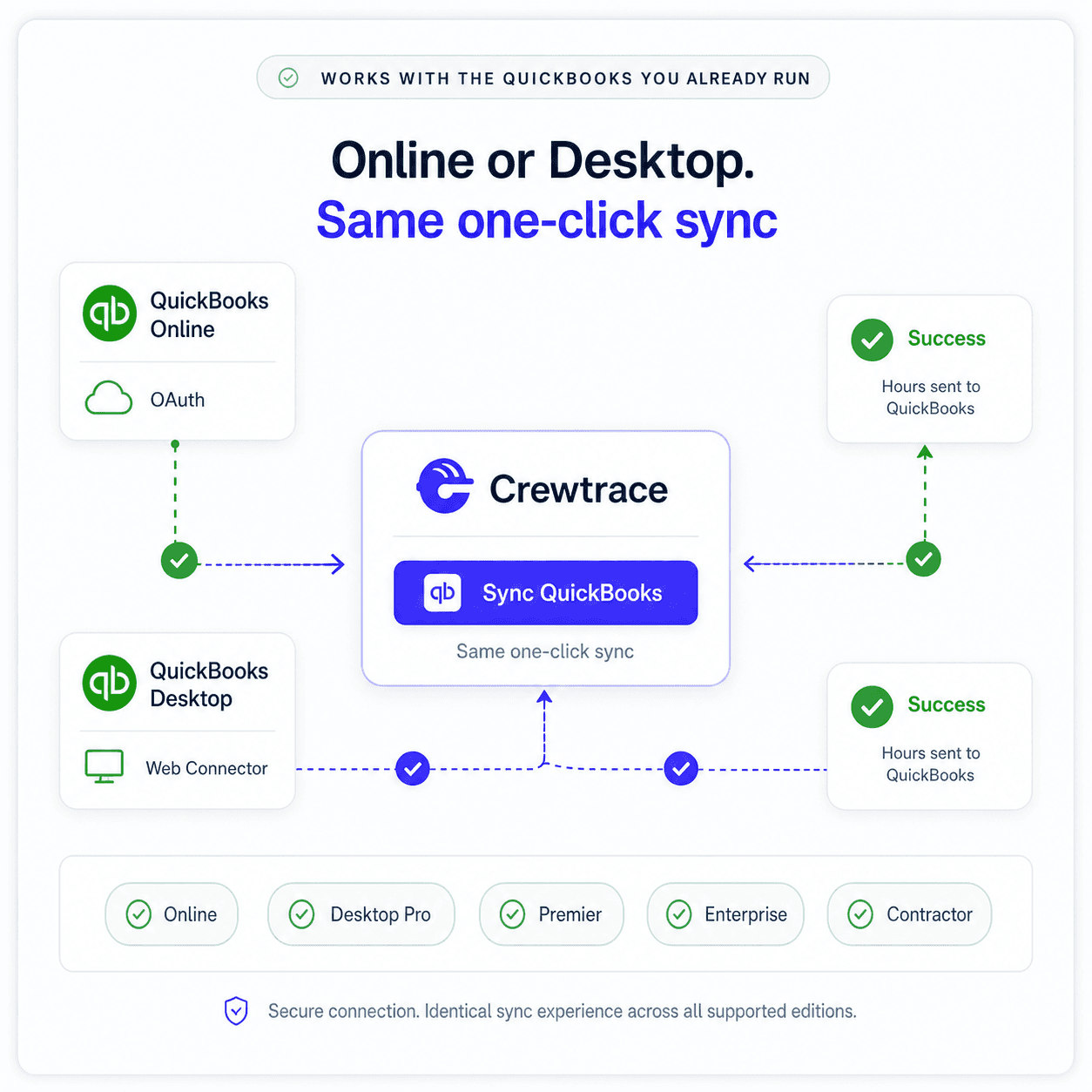The image size is (1092, 1092).
Task: Click the QuickBooks Online logo icon
Action: [110, 313]
